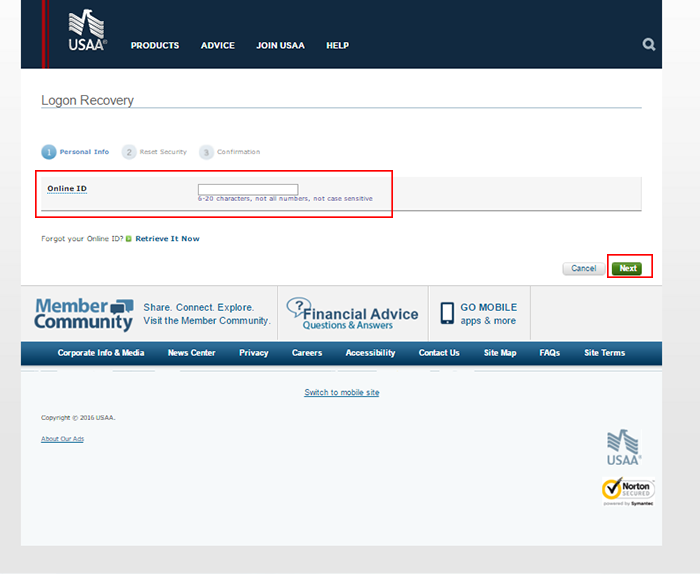The image size is (700, 574).
Task: Open Contact Us in footer bar
Action: [439, 353]
